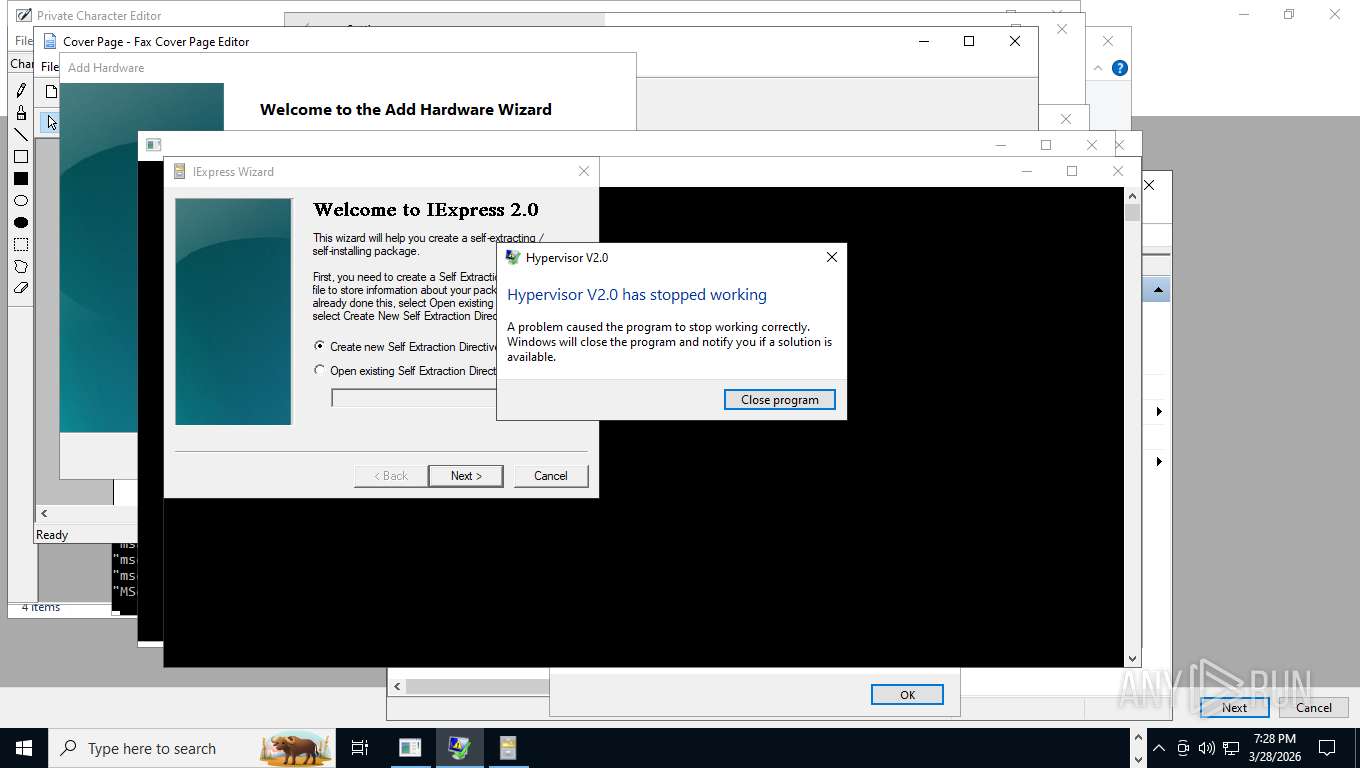Click Next in the IExpress Wizard

[466, 476]
